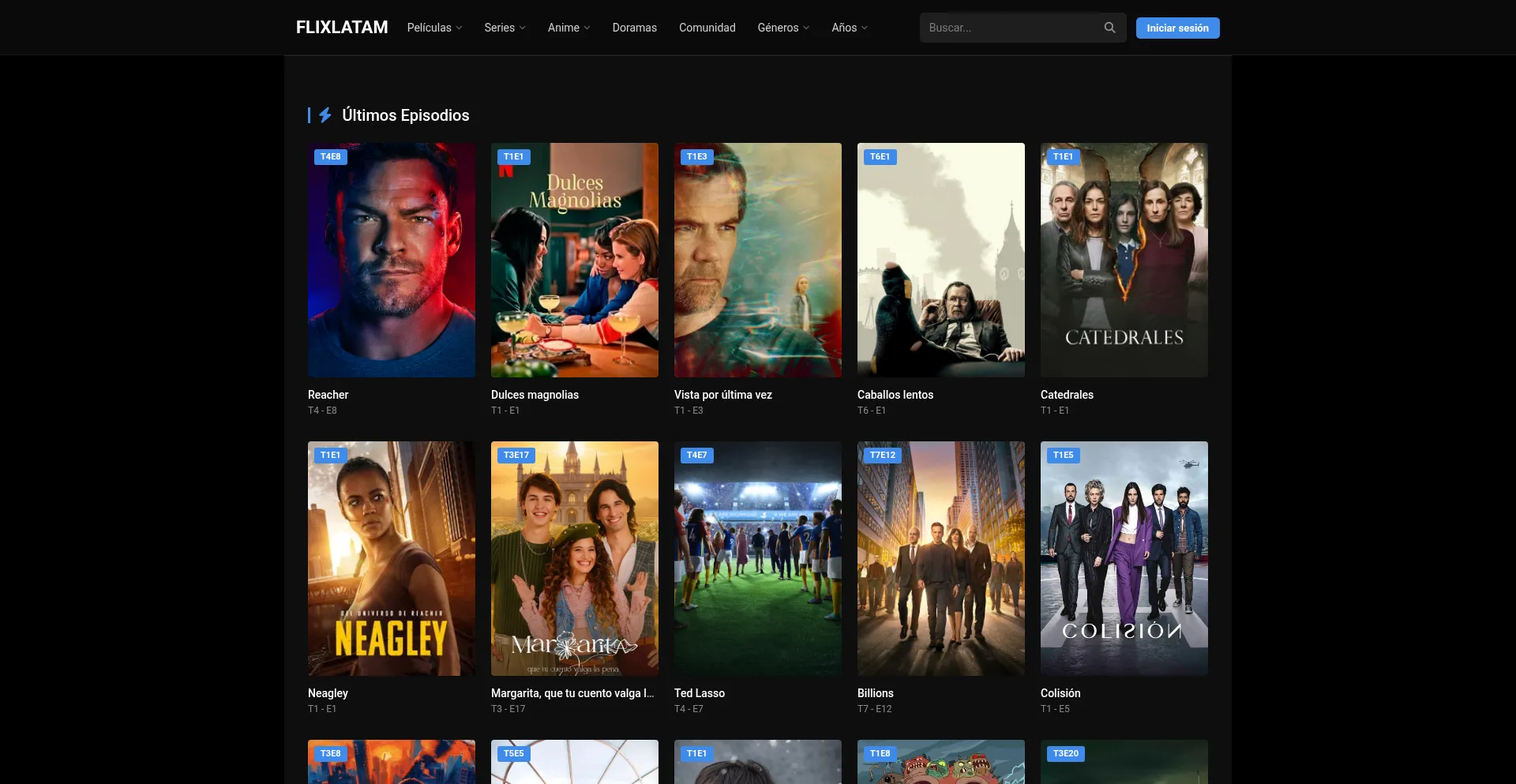Open the Ted Lasso poster

pos(758,558)
